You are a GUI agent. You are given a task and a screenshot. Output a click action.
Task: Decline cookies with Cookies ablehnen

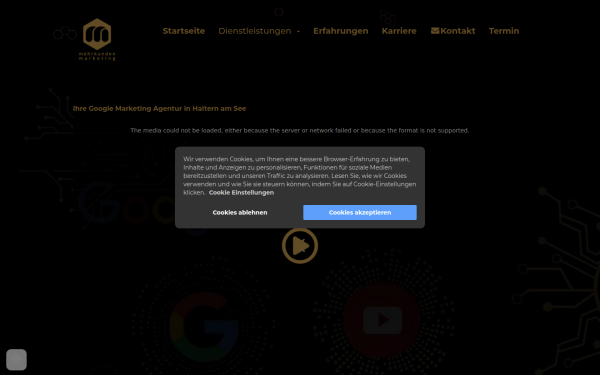point(240,212)
